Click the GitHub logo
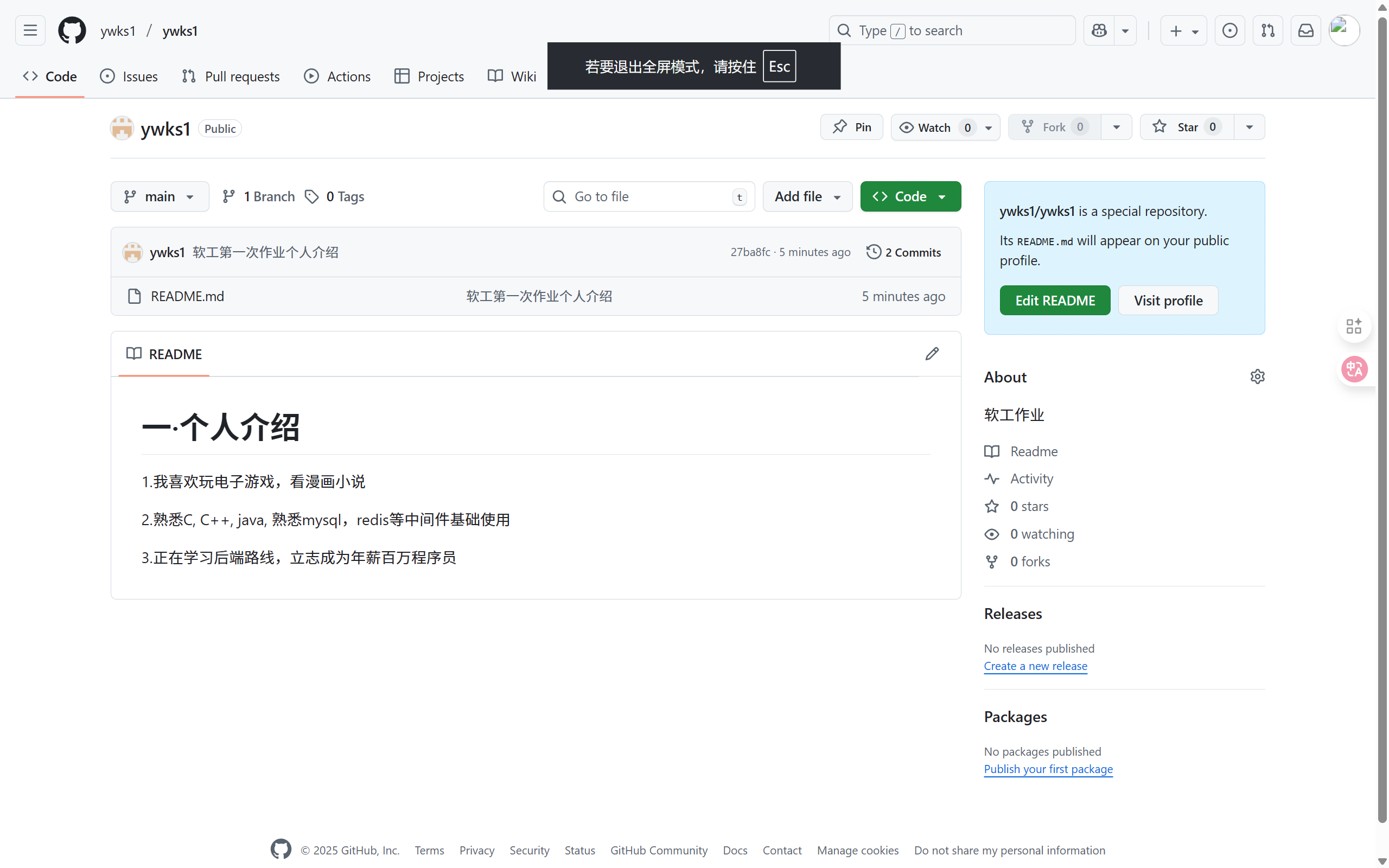Screen dimensions: 1389x868 [71, 30]
